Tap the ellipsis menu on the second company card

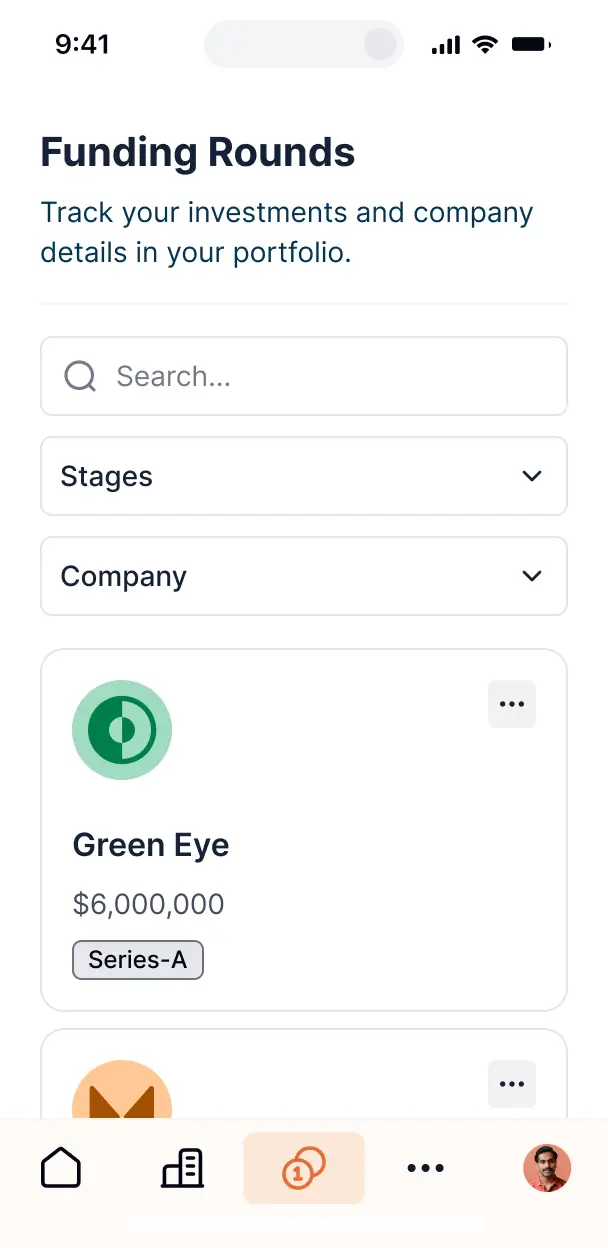click(511, 1084)
